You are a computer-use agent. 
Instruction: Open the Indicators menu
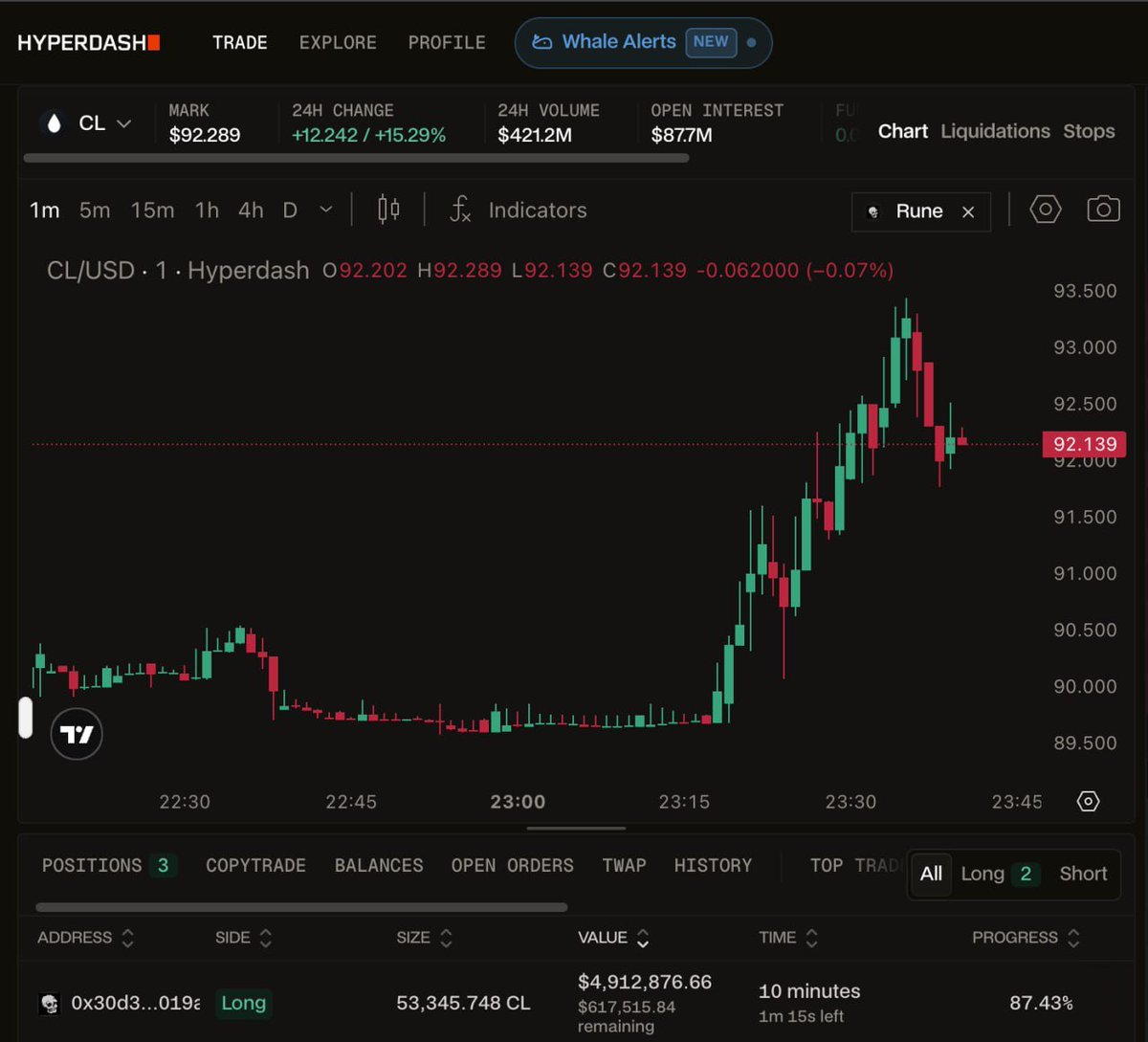pyautogui.click(x=518, y=211)
